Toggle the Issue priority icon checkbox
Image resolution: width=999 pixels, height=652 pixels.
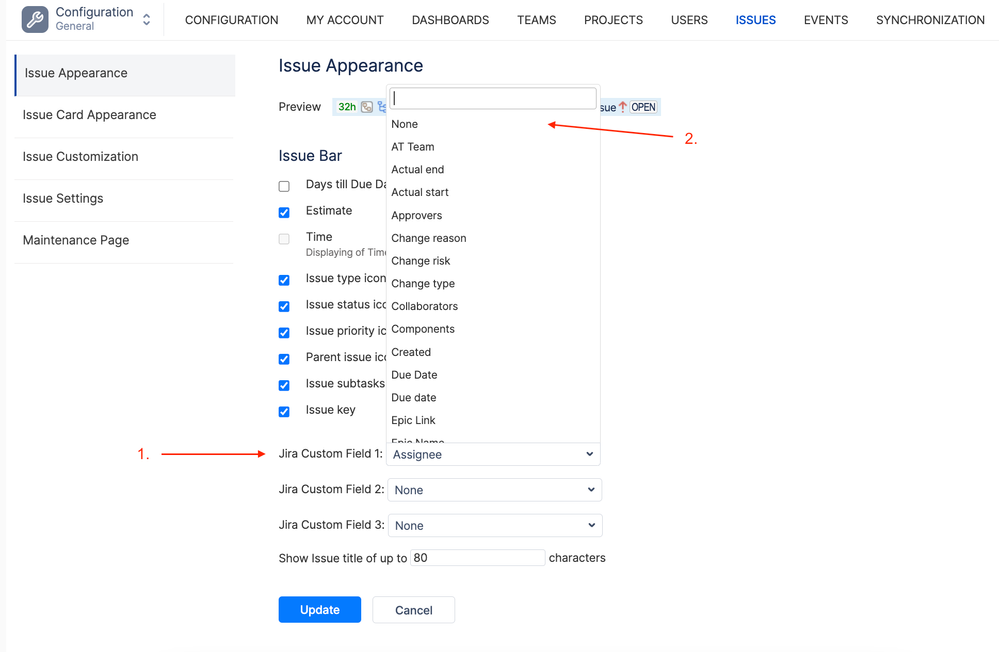click(x=284, y=333)
